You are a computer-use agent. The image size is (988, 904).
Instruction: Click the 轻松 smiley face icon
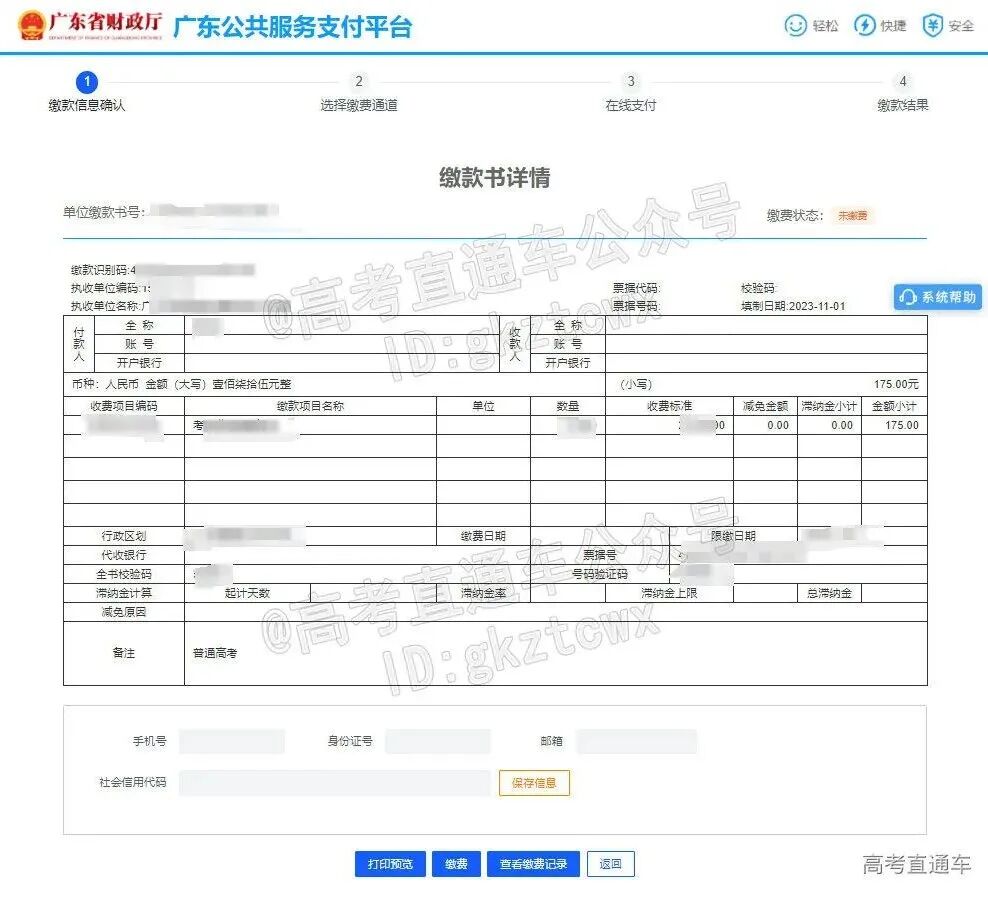pos(795,25)
